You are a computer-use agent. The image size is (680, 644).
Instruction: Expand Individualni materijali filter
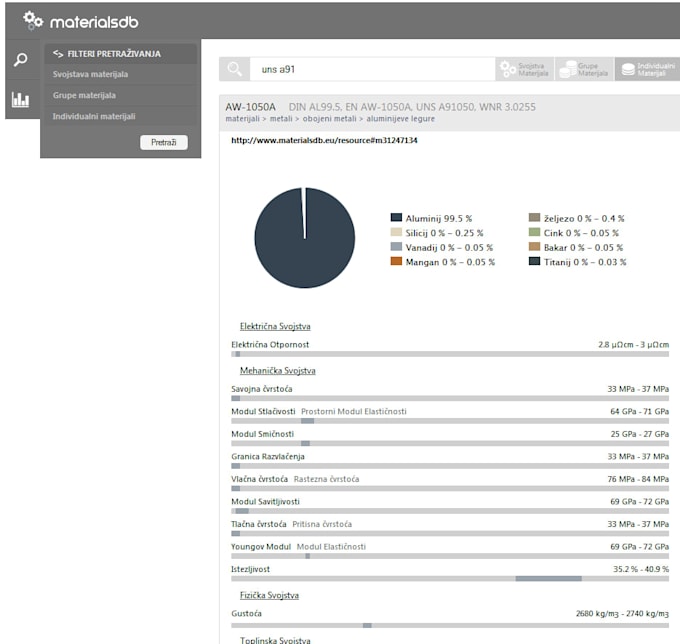(x=94, y=116)
